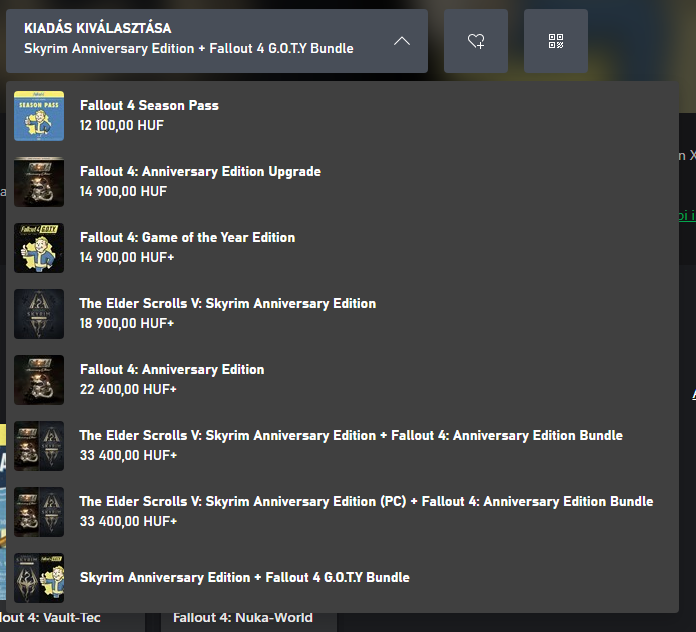The image size is (696, 632).
Task: Open the Fallout 4: Nuka-World add-on card
Action: (243, 618)
